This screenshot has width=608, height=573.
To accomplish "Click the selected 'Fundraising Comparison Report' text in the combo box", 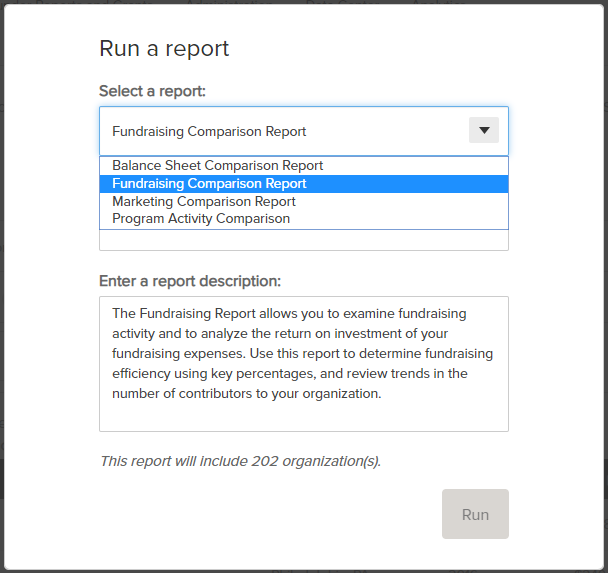I will [x=209, y=131].
